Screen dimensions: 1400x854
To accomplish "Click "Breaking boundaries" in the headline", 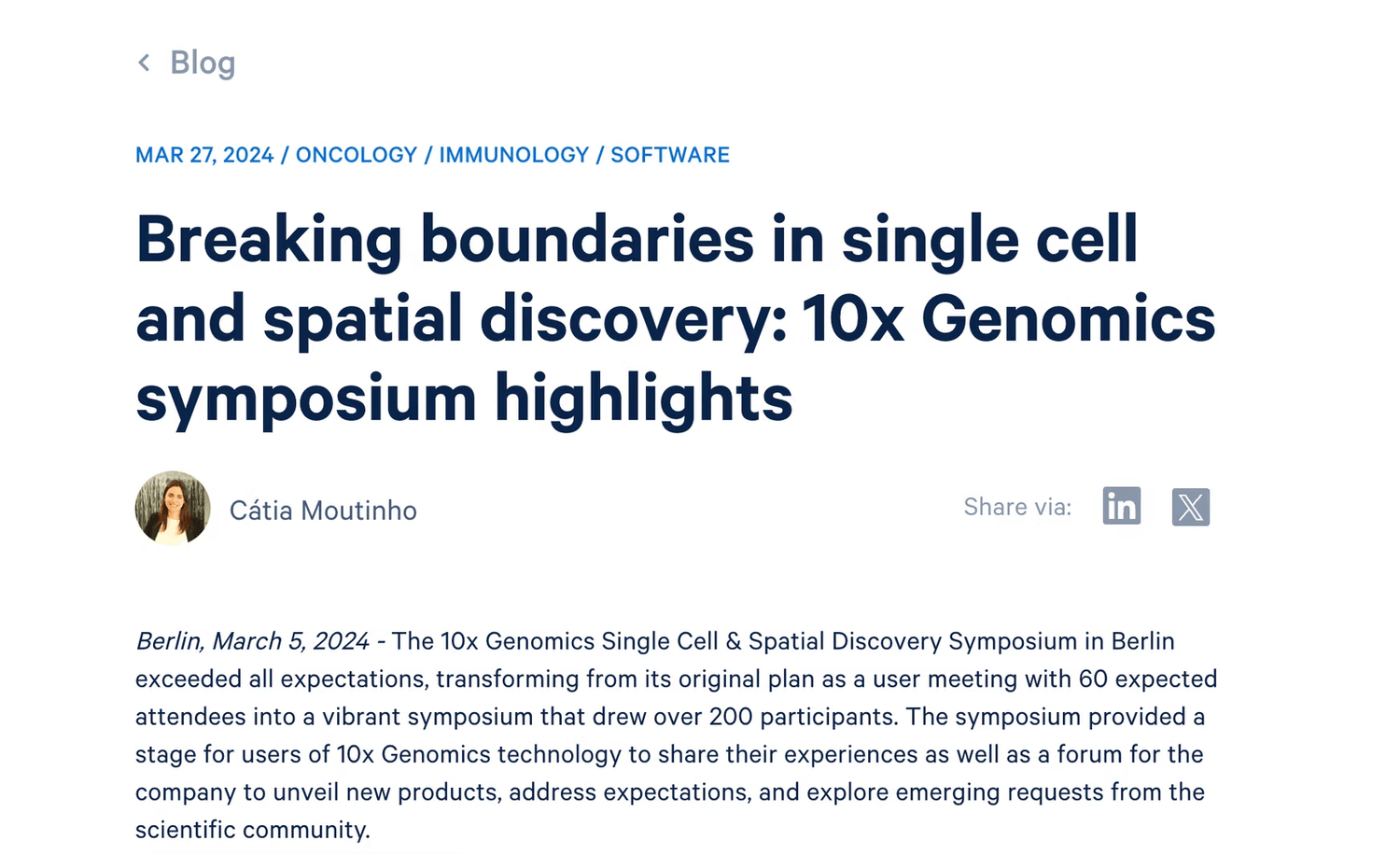I will click(444, 239).
